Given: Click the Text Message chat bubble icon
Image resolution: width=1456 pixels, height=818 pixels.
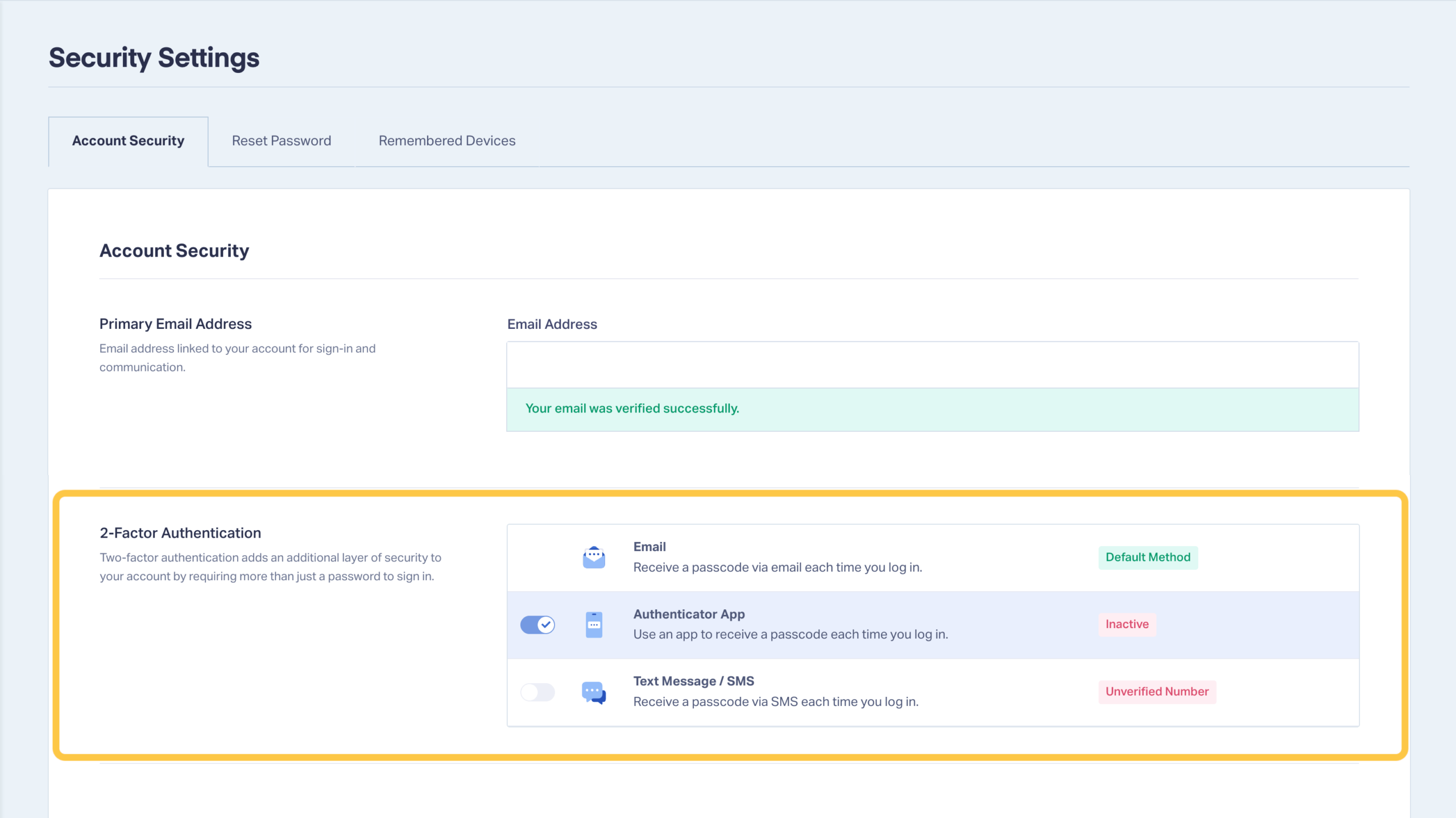Looking at the screenshot, I should click(594, 692).
